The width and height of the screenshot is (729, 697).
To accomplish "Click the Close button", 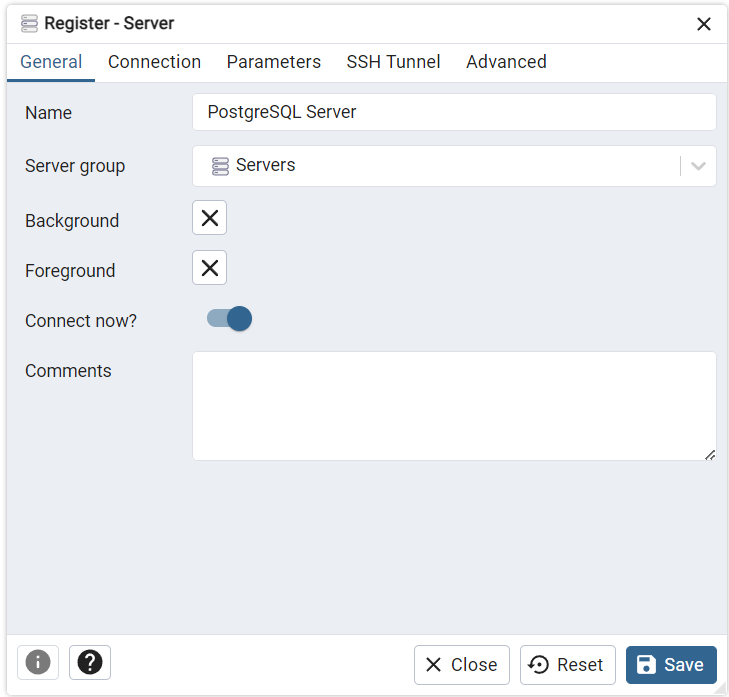I will pyautogui.click(x=462, y=664).
